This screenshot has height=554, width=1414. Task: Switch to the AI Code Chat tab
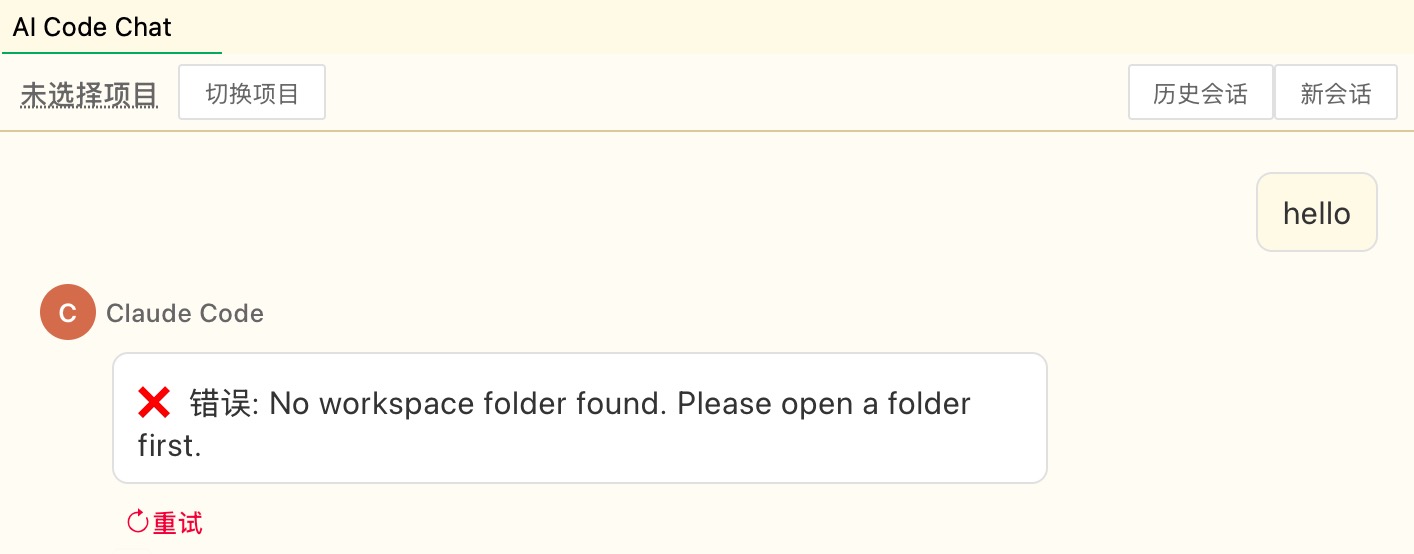coord(92,27)
